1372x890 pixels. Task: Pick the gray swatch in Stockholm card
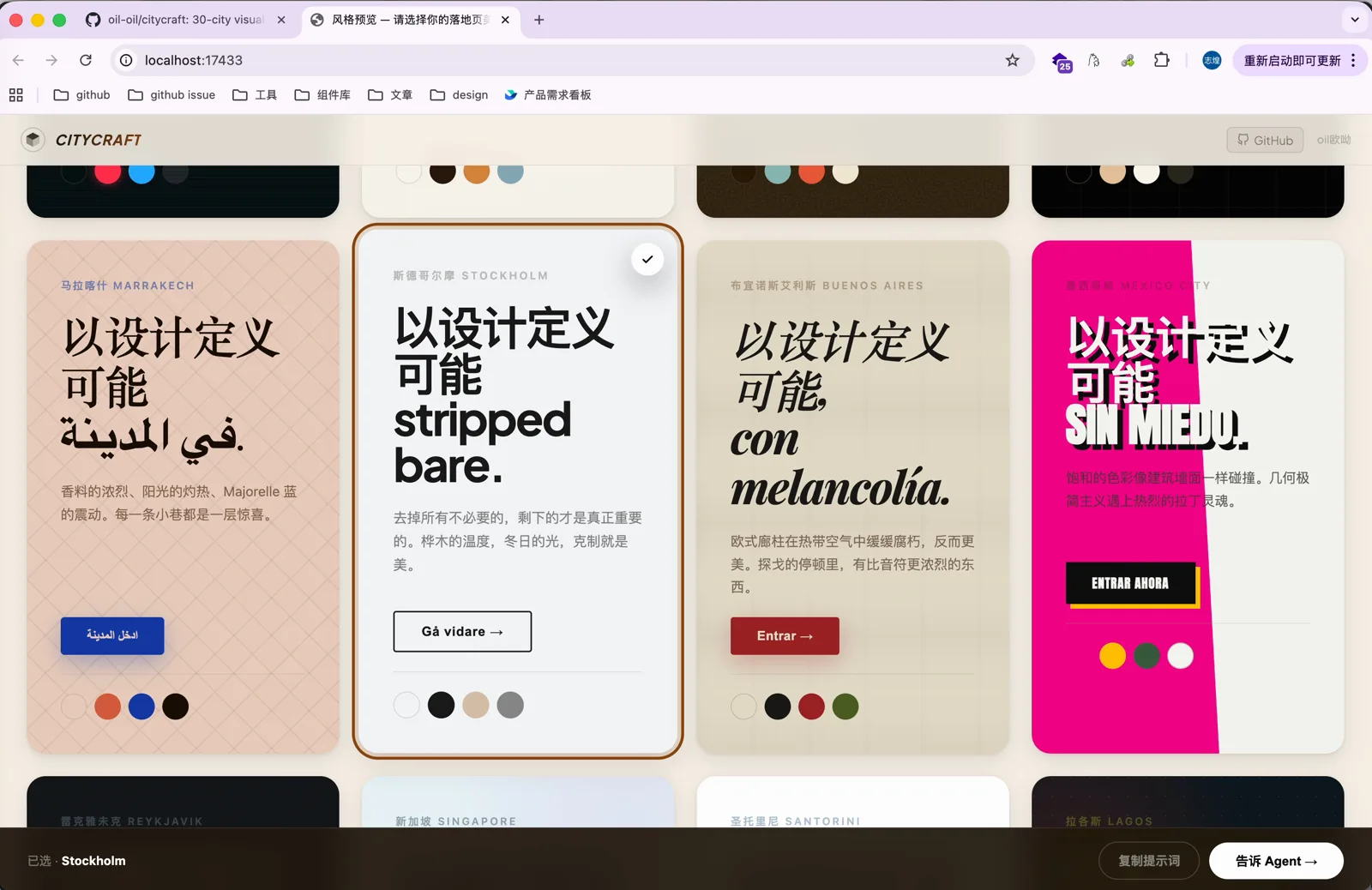(x=510, y=705)
